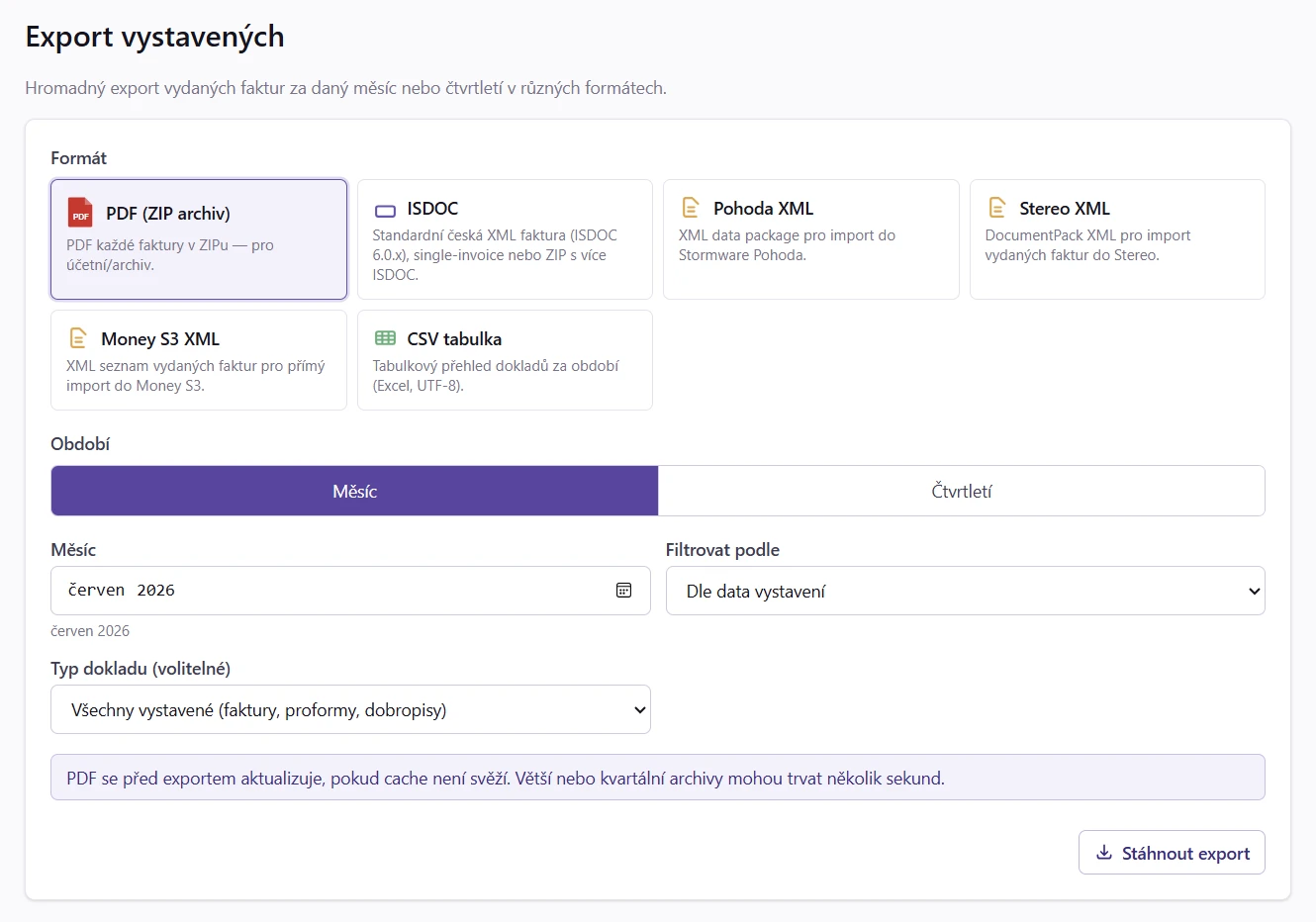Choose the ISDOC format option
Screen dimensions: 1316x922
tap(505, 239)
